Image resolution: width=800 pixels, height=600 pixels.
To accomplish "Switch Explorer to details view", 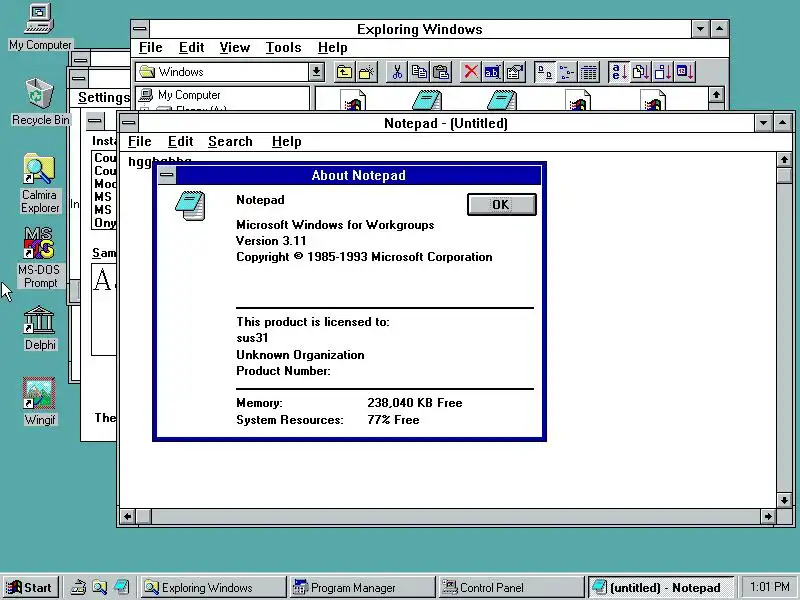I will point(589,72).
